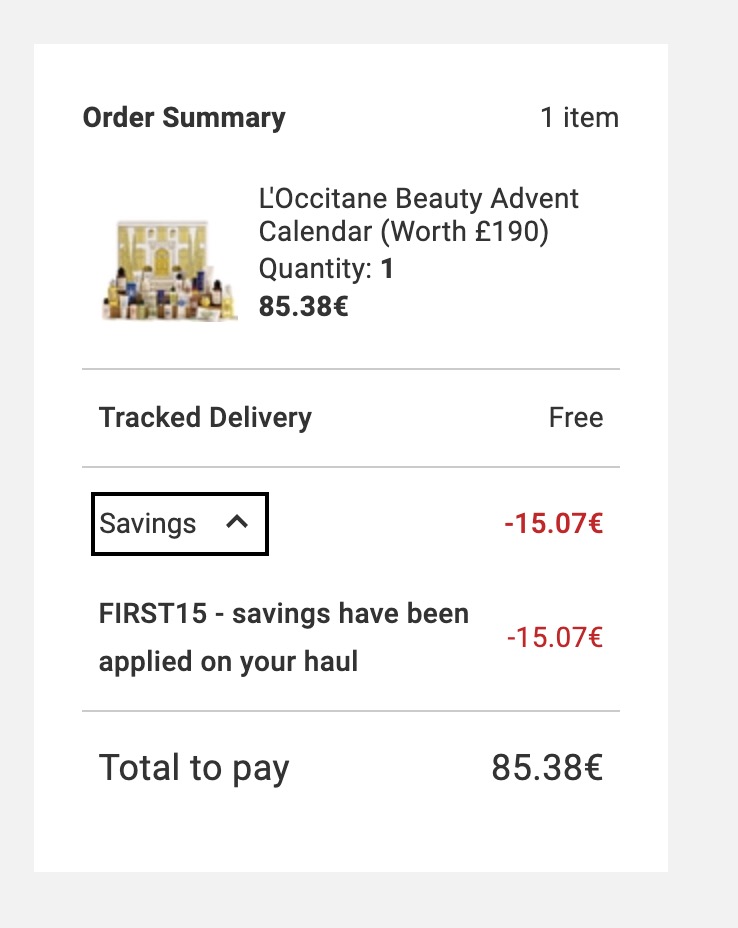Click the quantity value "1"
The image size is (738, 928).
coord(388,269)
